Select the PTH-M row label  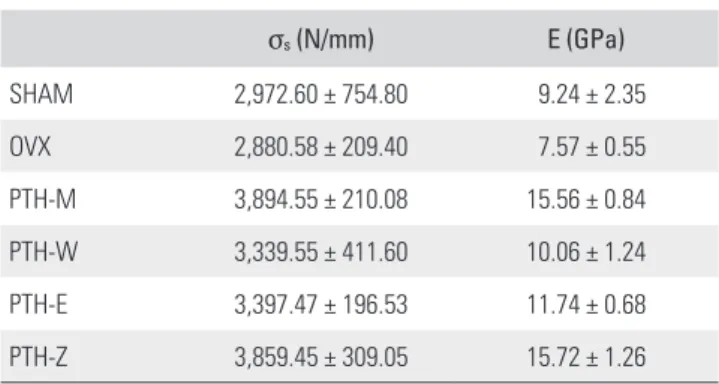(43, 200)
